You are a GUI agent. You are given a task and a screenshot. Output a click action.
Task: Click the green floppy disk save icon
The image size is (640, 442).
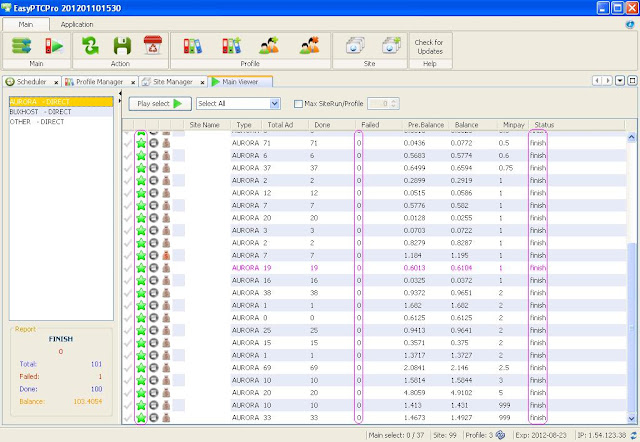[122, 46]
